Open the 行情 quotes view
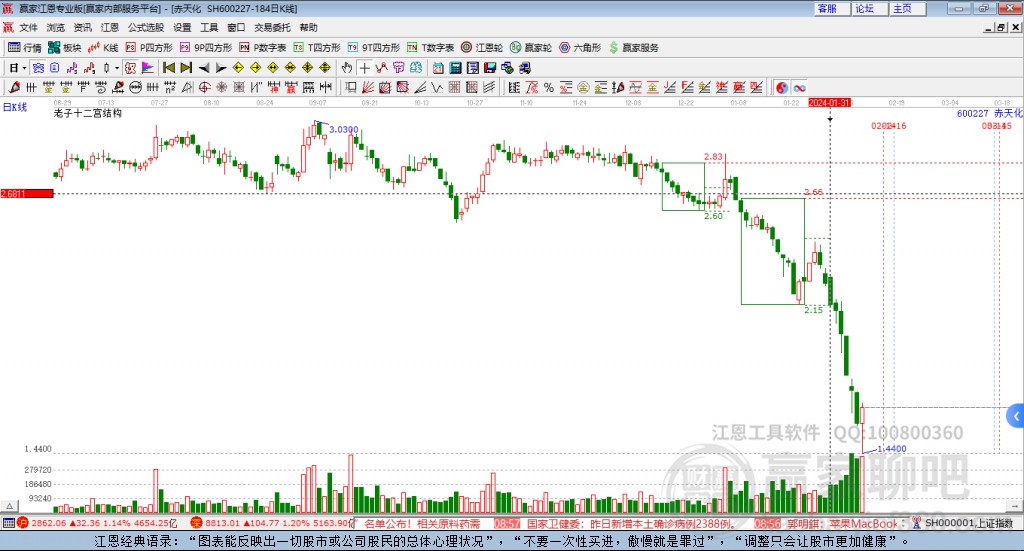The width and height of the screenshot is (1024, 551). [x=24, y=48]
